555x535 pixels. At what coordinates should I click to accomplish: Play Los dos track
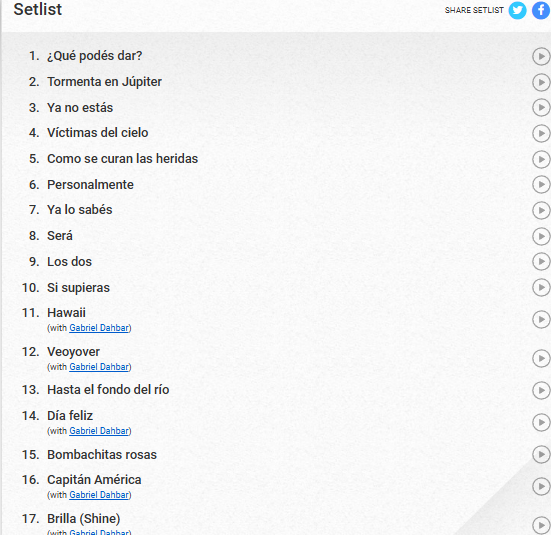[x=541, y=262]
